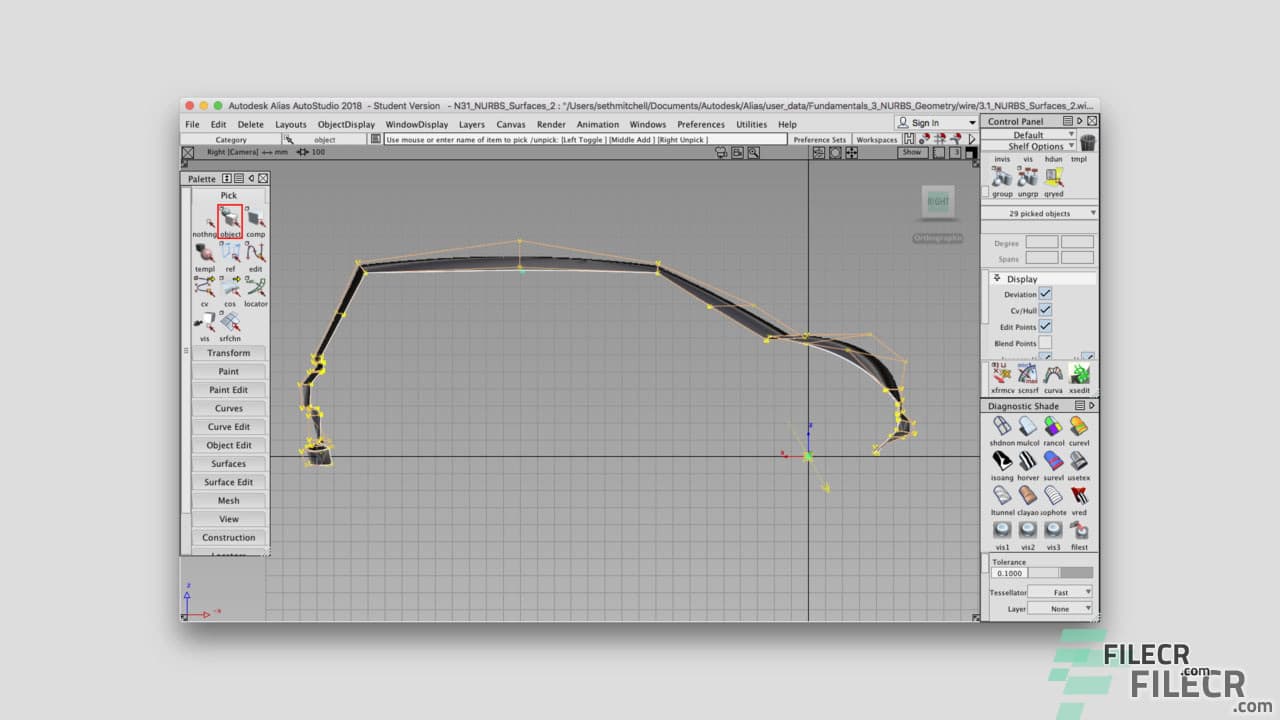Expand the Layer dropdown set to None
The width and height of the screenshot is (1280, 720).
point(1059,607)
